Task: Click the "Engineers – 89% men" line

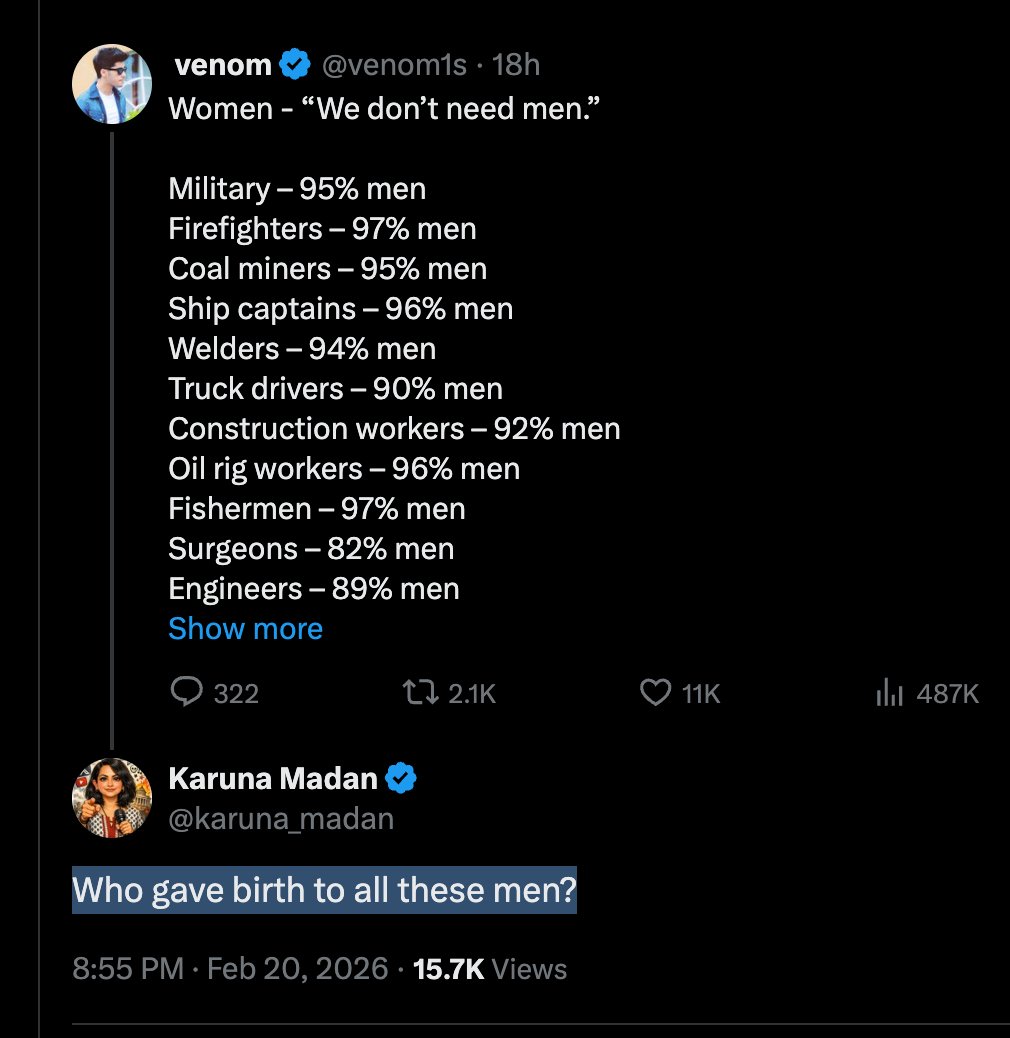Action: point(314,589)
